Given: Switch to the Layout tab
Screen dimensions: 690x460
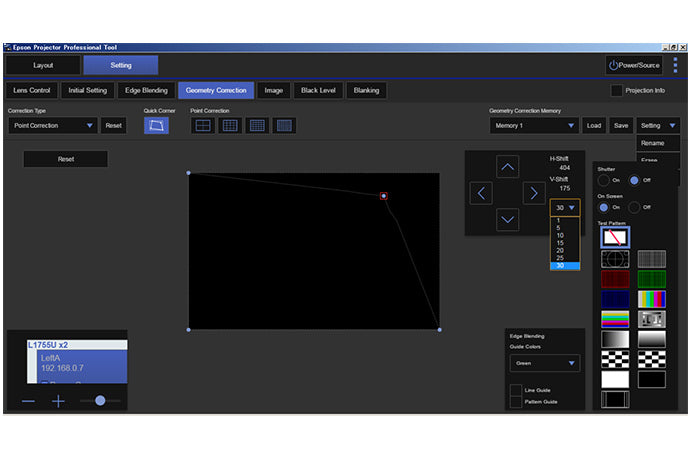Looking at the screenshot, I should tap(43, 65).
